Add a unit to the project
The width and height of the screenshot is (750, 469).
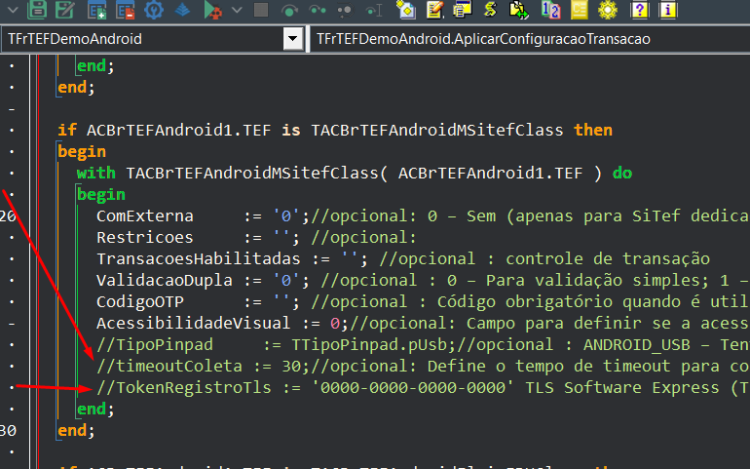[97, 10]
